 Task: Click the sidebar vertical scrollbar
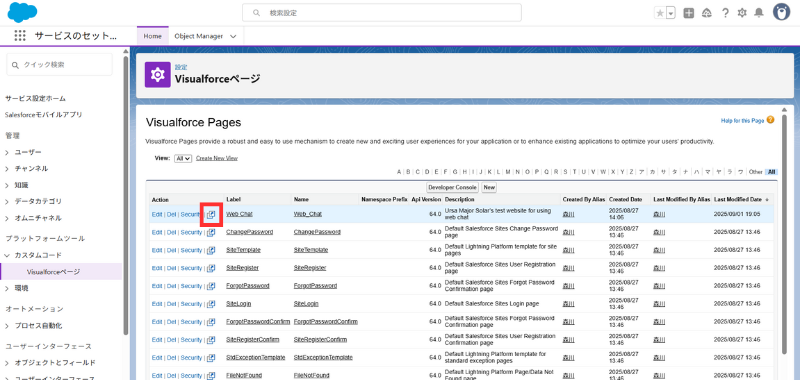[x=126, y=194]
